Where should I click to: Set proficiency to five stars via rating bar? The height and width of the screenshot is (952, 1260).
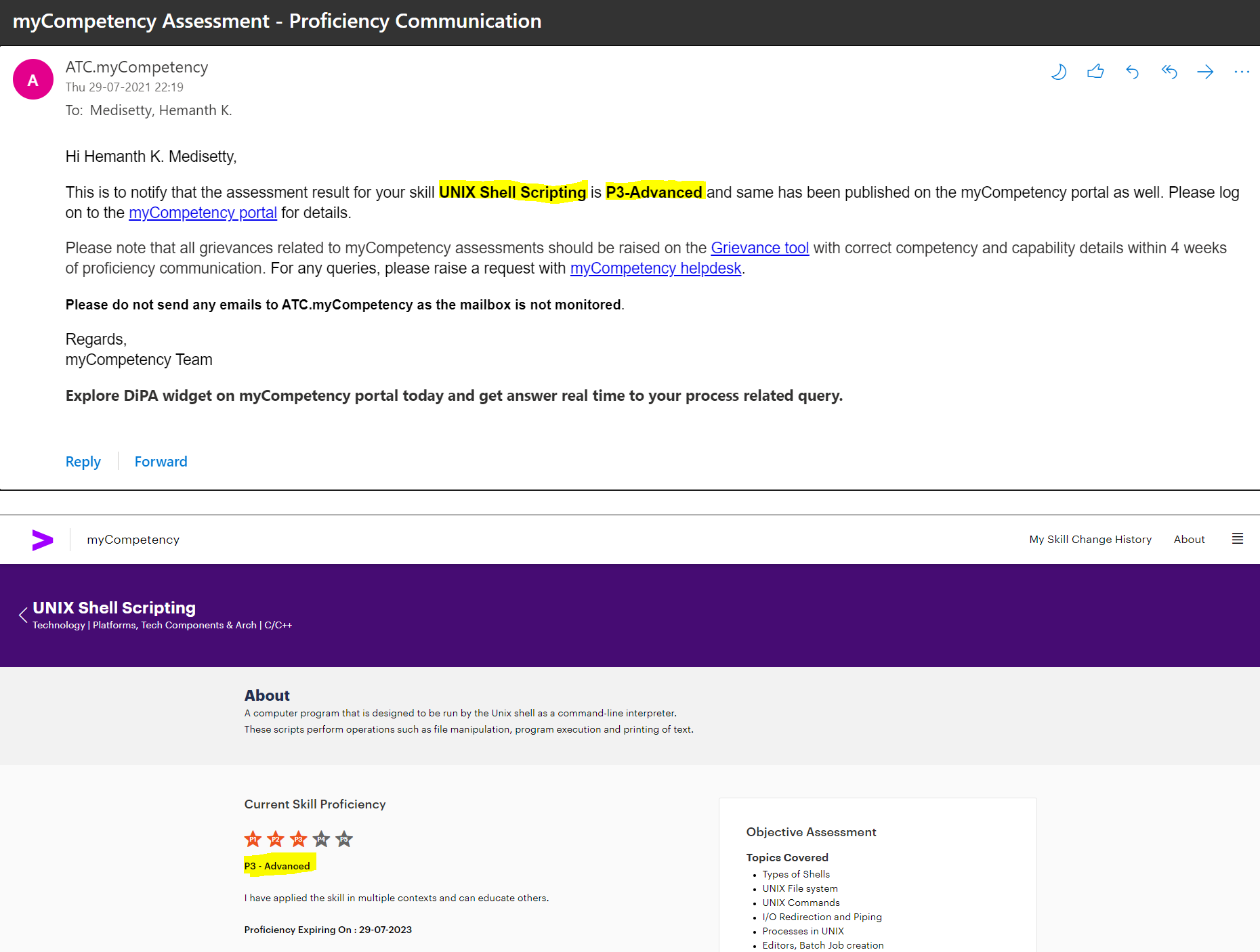[x=343, y=838]
